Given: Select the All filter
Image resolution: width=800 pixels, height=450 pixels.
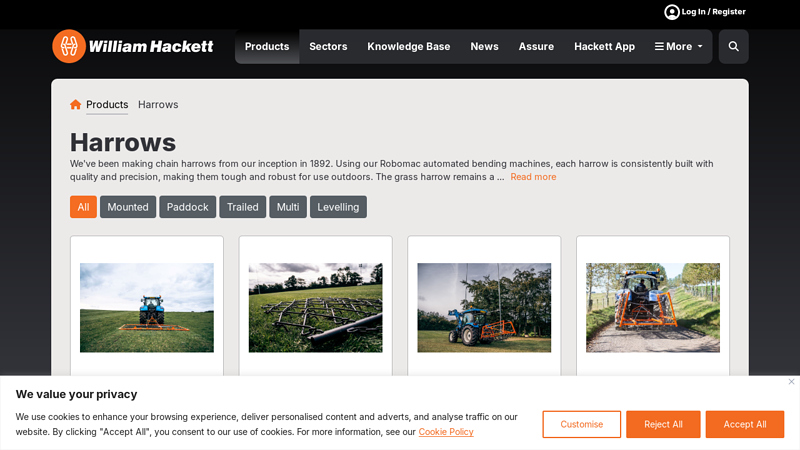Looking at the screenshot, I should click(x=83, y=207).
